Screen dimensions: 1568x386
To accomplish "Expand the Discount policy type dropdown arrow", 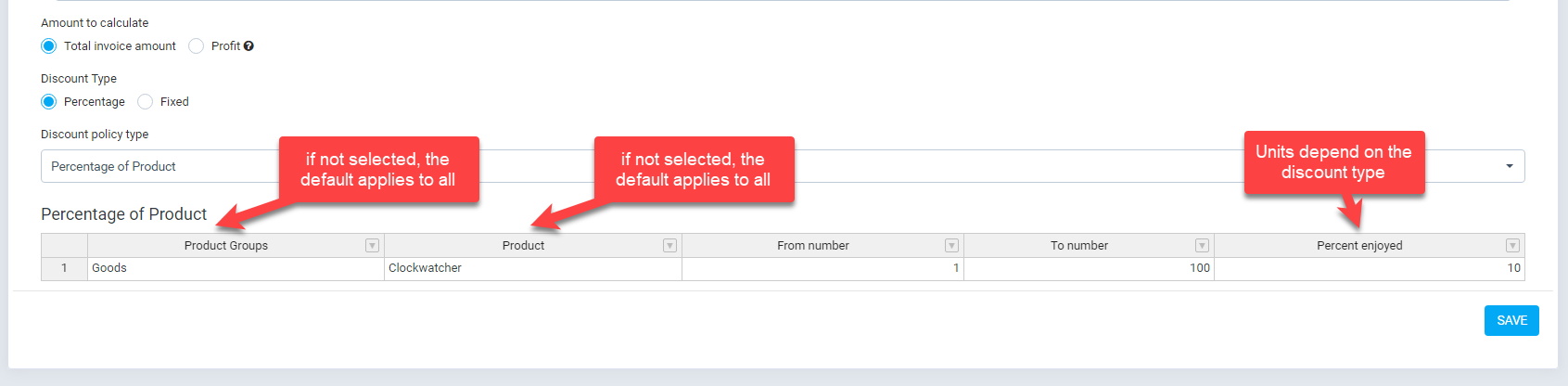I will pyautogui.click(x=1510, y=166).
